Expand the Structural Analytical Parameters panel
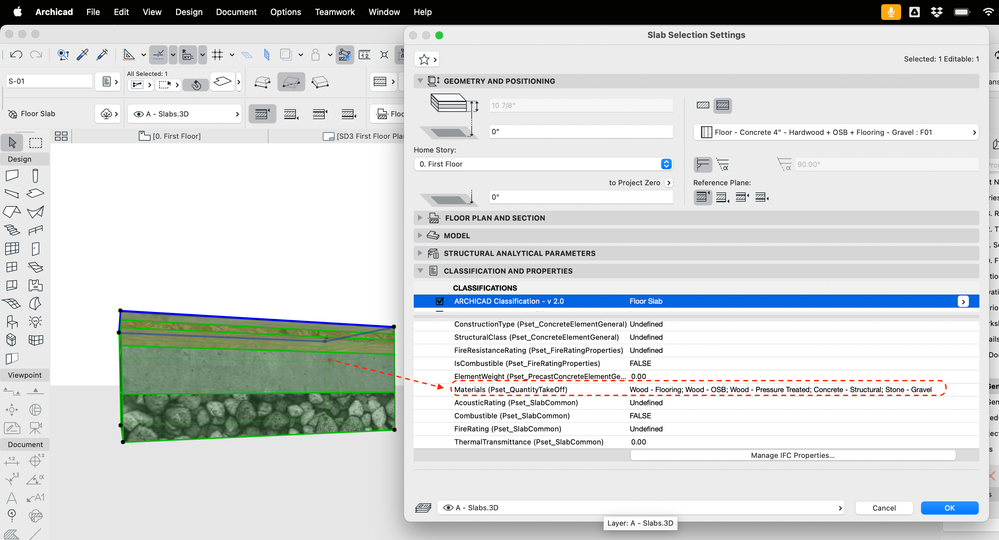This screenshot has width=999, height=540. coord(519,253)
